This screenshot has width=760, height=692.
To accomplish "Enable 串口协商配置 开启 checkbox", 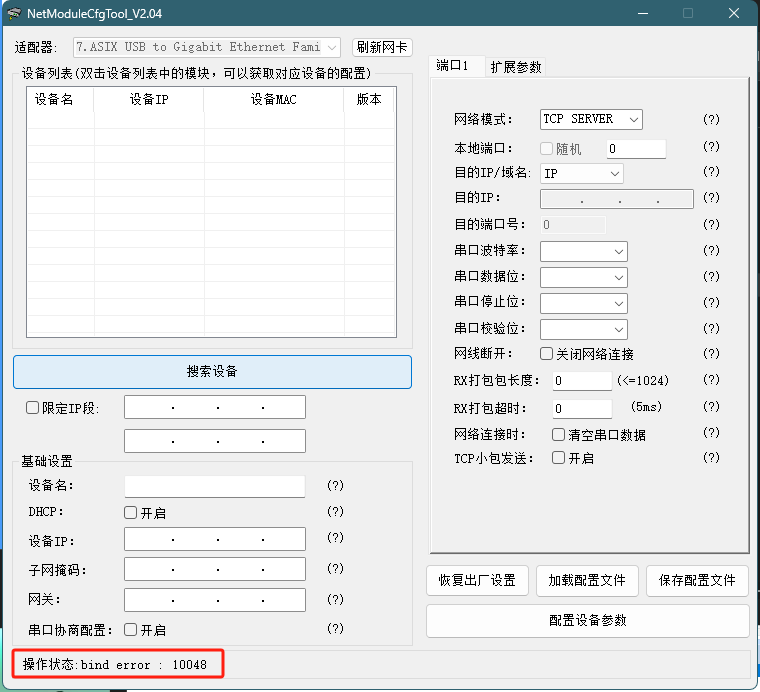I will [x=130, y=629].
